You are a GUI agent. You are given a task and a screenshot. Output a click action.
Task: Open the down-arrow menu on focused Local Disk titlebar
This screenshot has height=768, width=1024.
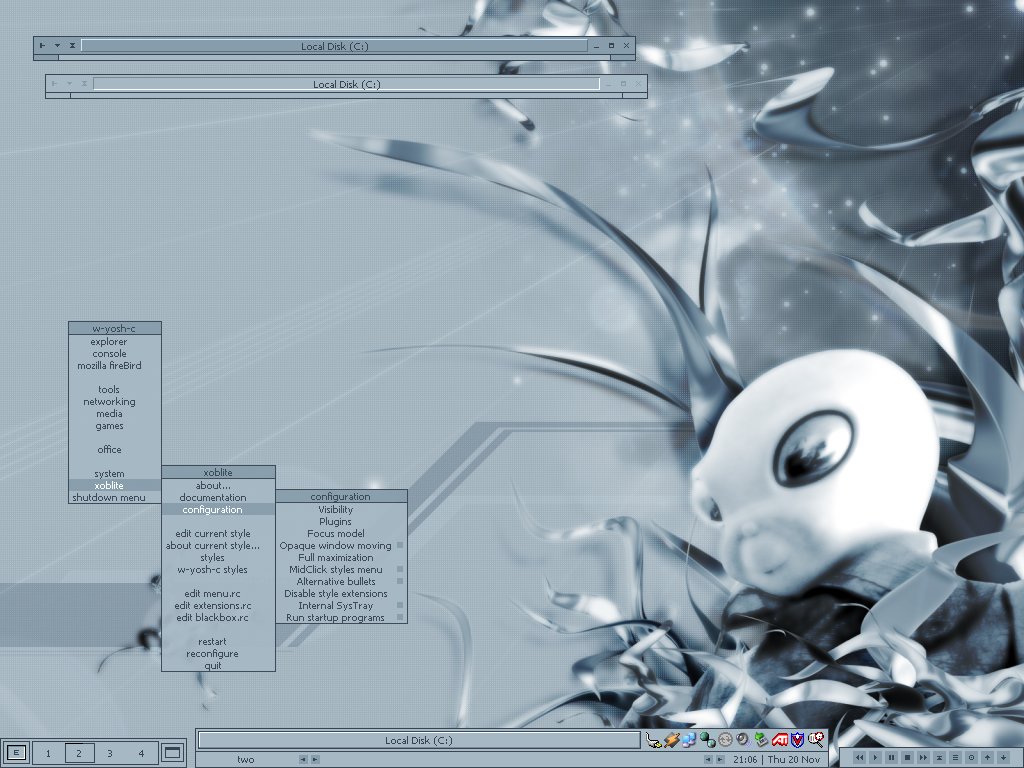tap(57, 46)
